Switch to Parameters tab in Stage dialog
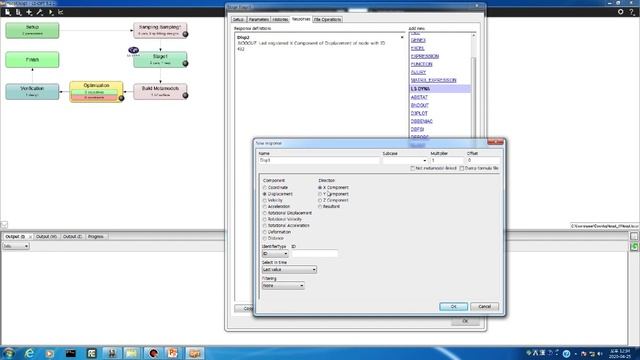The image size is (640, 360). (258, 20)
